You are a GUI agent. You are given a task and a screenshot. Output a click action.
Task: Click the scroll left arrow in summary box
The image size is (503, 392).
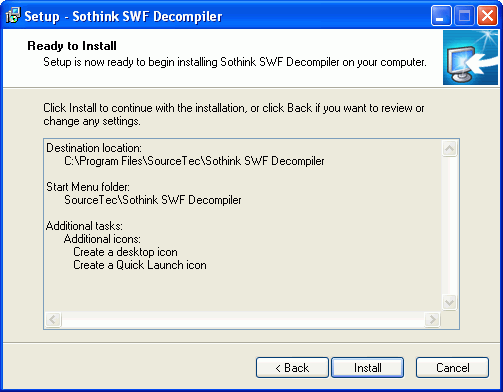coord(53,320)
